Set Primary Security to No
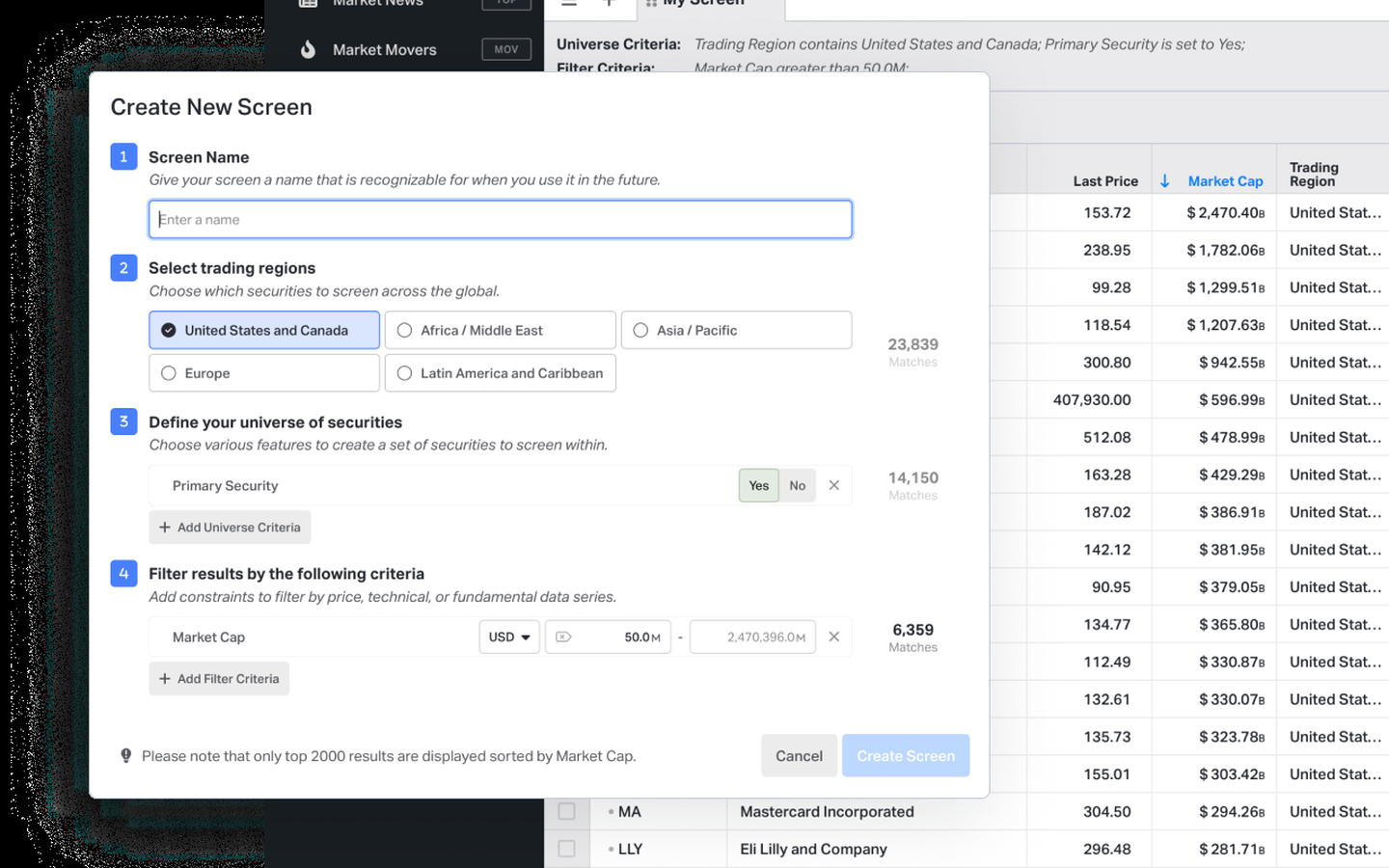 (798, 485)
